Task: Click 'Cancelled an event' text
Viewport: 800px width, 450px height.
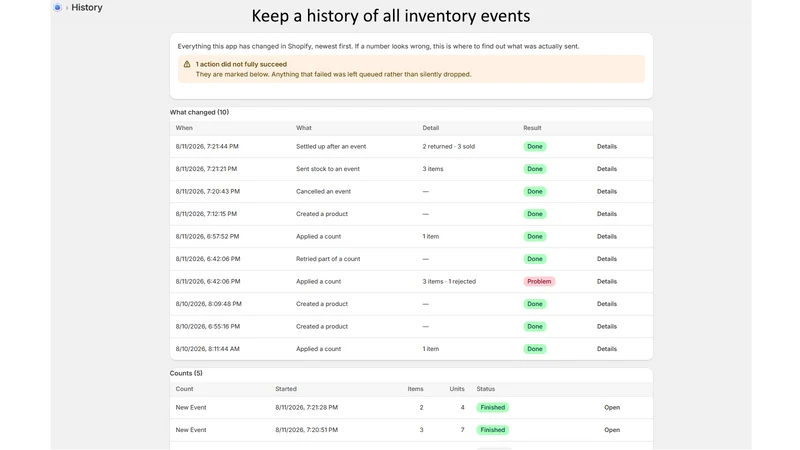Action: tap(323, 191)
